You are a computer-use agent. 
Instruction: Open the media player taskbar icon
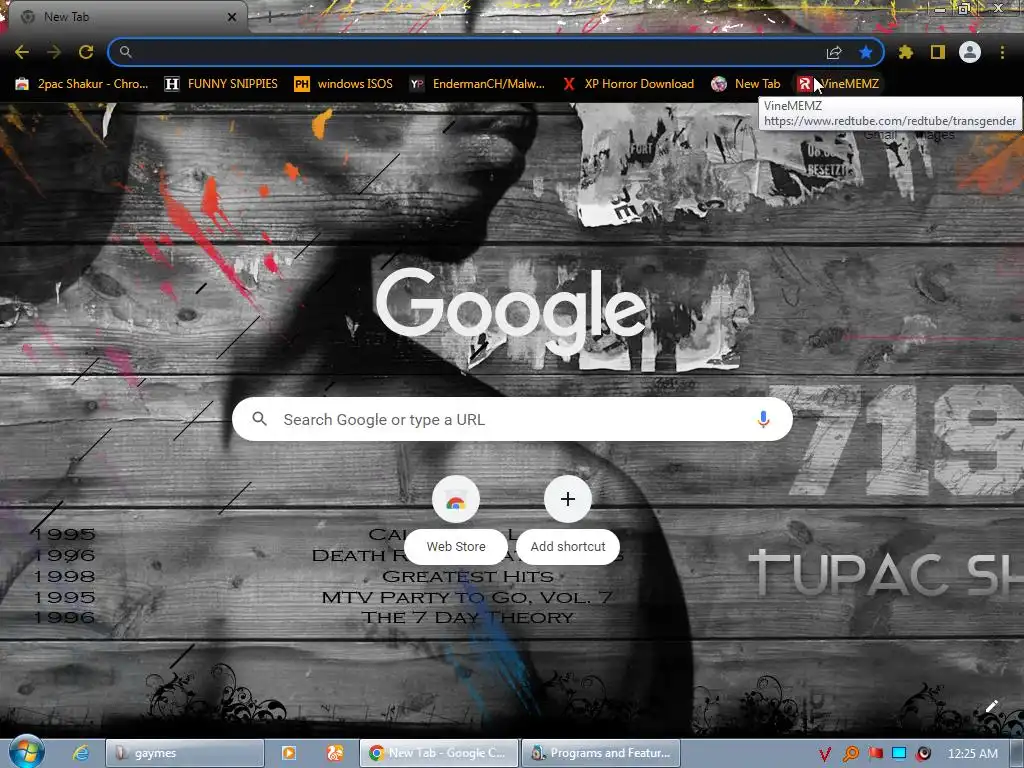coord(289,753)
